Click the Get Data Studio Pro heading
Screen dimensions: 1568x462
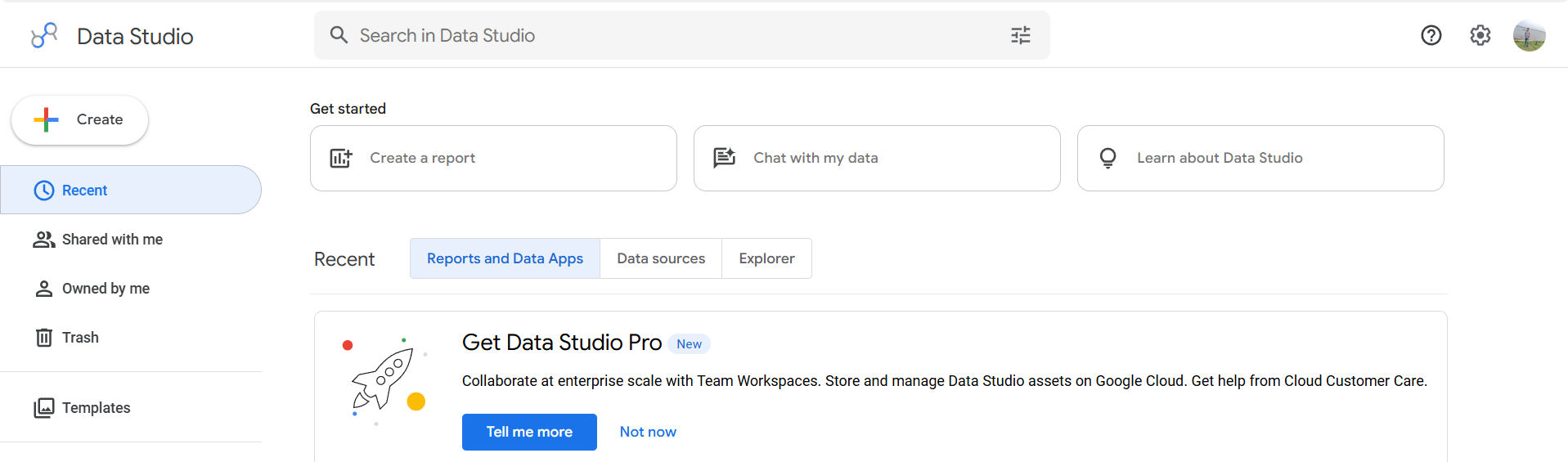pos(562,343)
